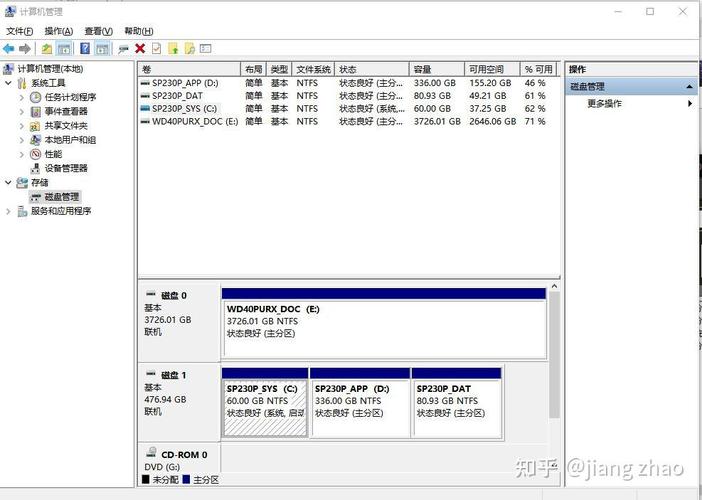The width and height of the screenshot is (702, 500).
Task: Click the blue Back arrow in toolbar
Action: click(x=8, y=48)
